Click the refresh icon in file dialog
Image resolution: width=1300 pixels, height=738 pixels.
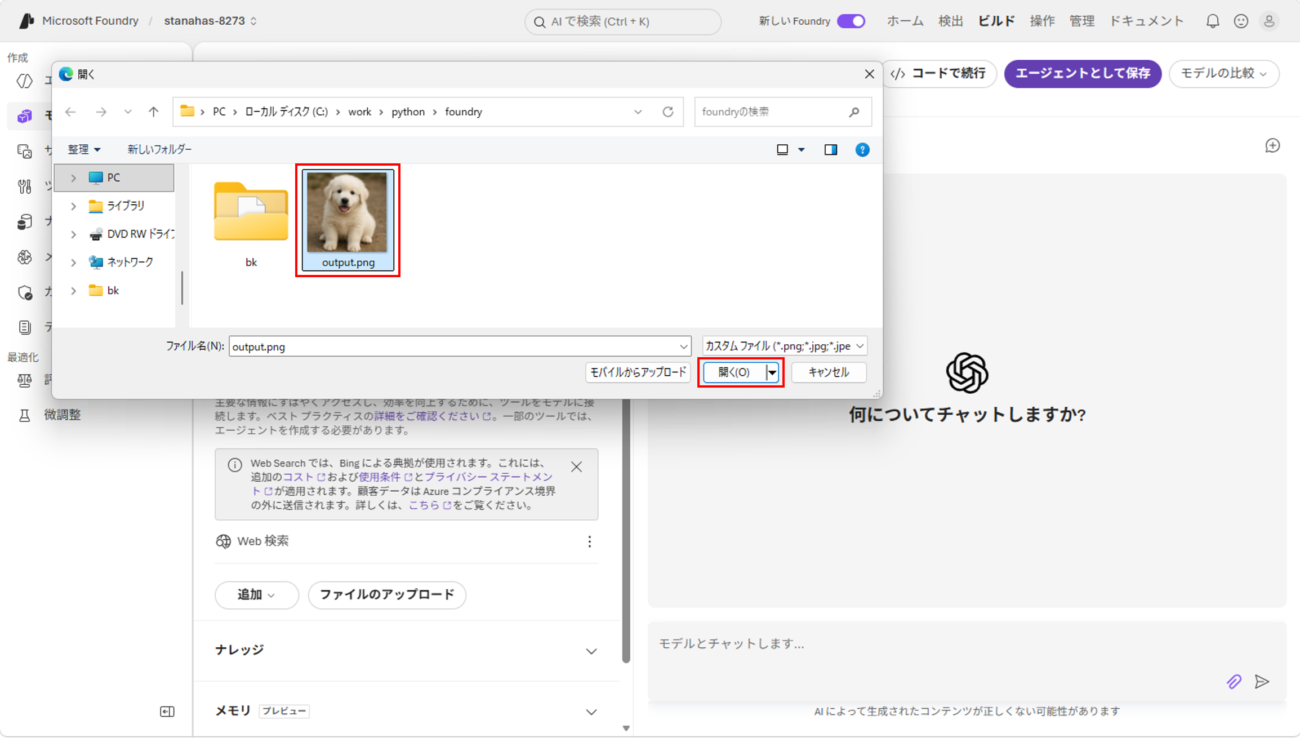[668, 112]
